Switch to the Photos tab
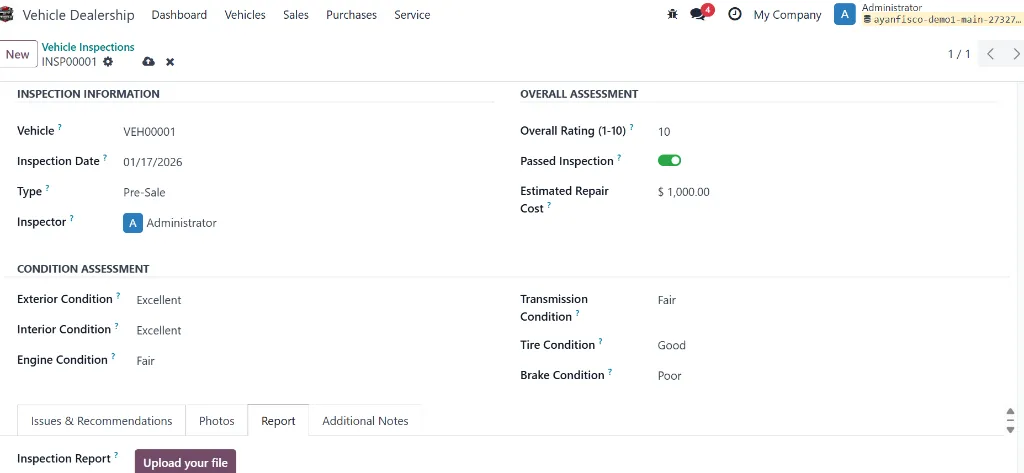1024x473 pixels. click(217, 421)
